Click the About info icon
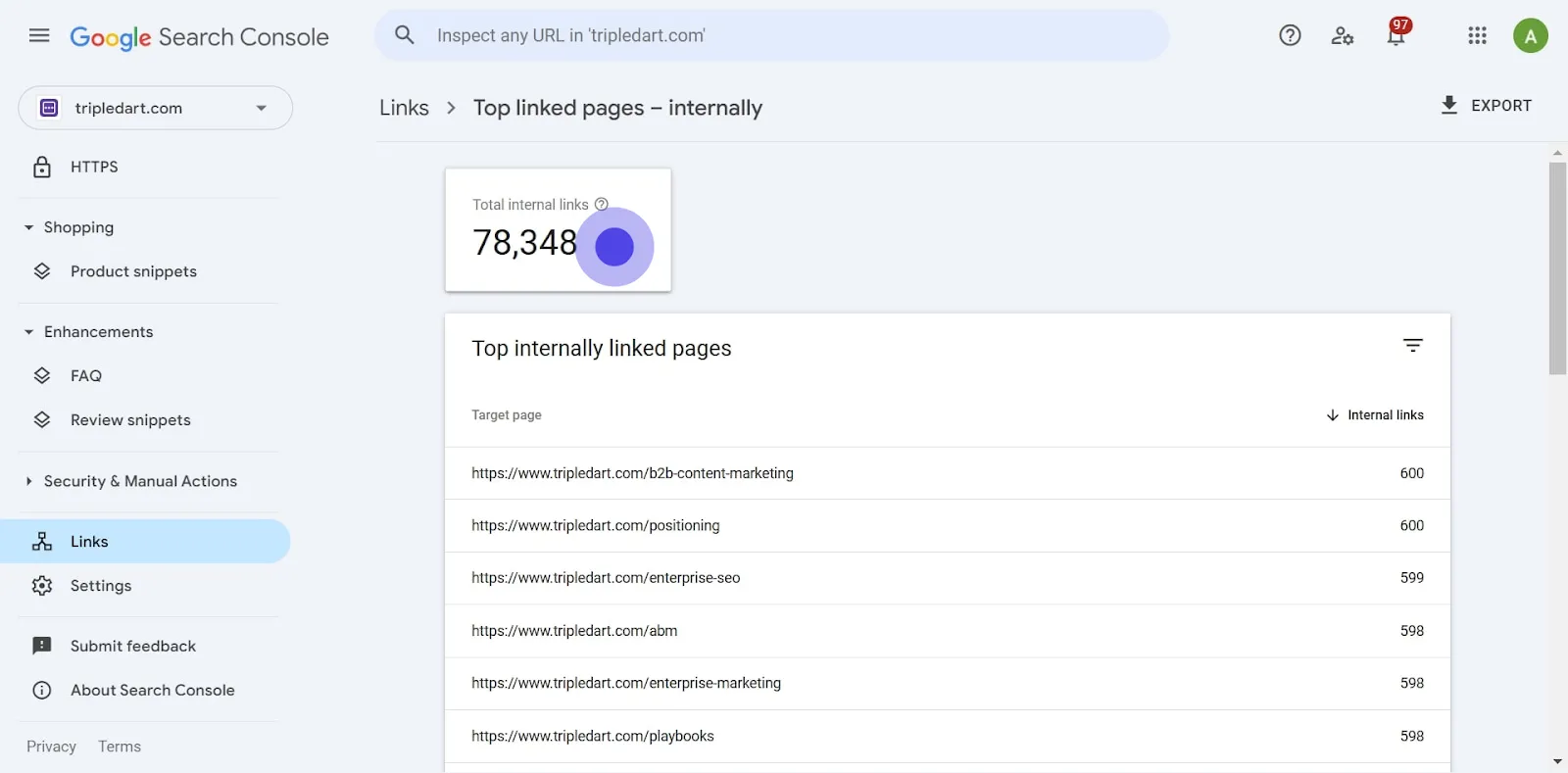Viewport: 1568px width, 773px height. (42, 691)
